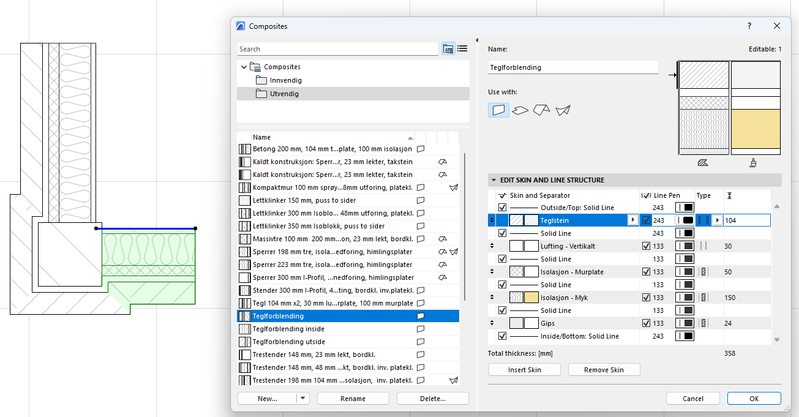Click the composite Search field

pyautogui.click(x=337, y=49)
